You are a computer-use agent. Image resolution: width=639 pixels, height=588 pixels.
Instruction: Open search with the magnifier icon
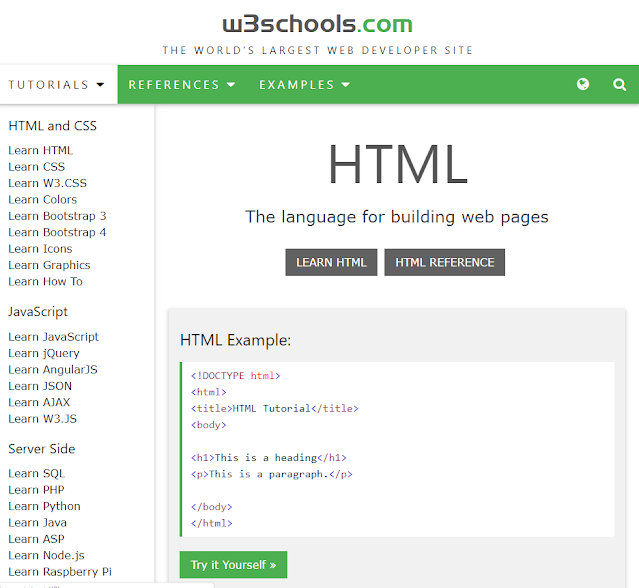(619, 85)
